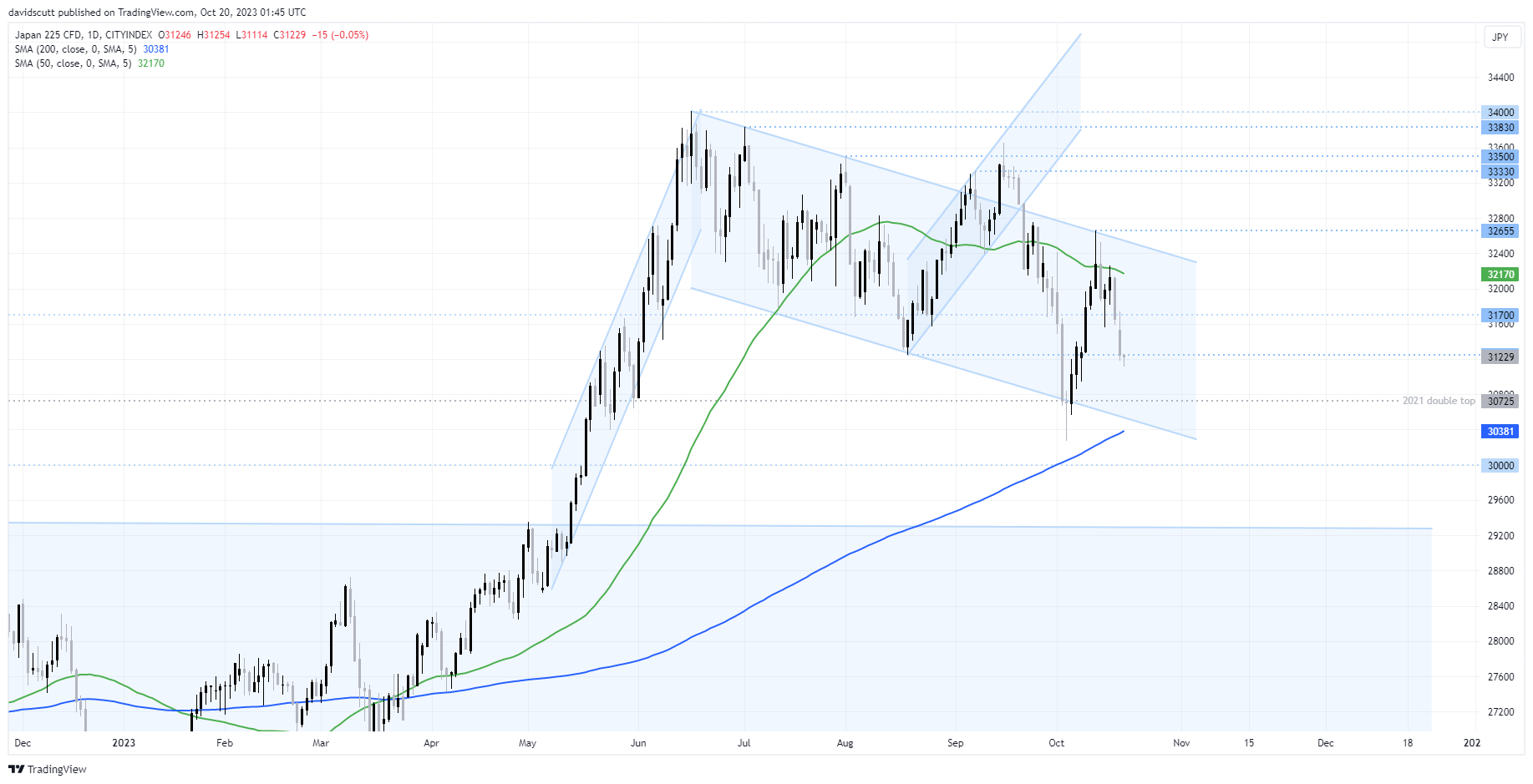This screenshot has height=784, width=1533.
Task: Click the May label on time axis
Action: click(527, 743)
